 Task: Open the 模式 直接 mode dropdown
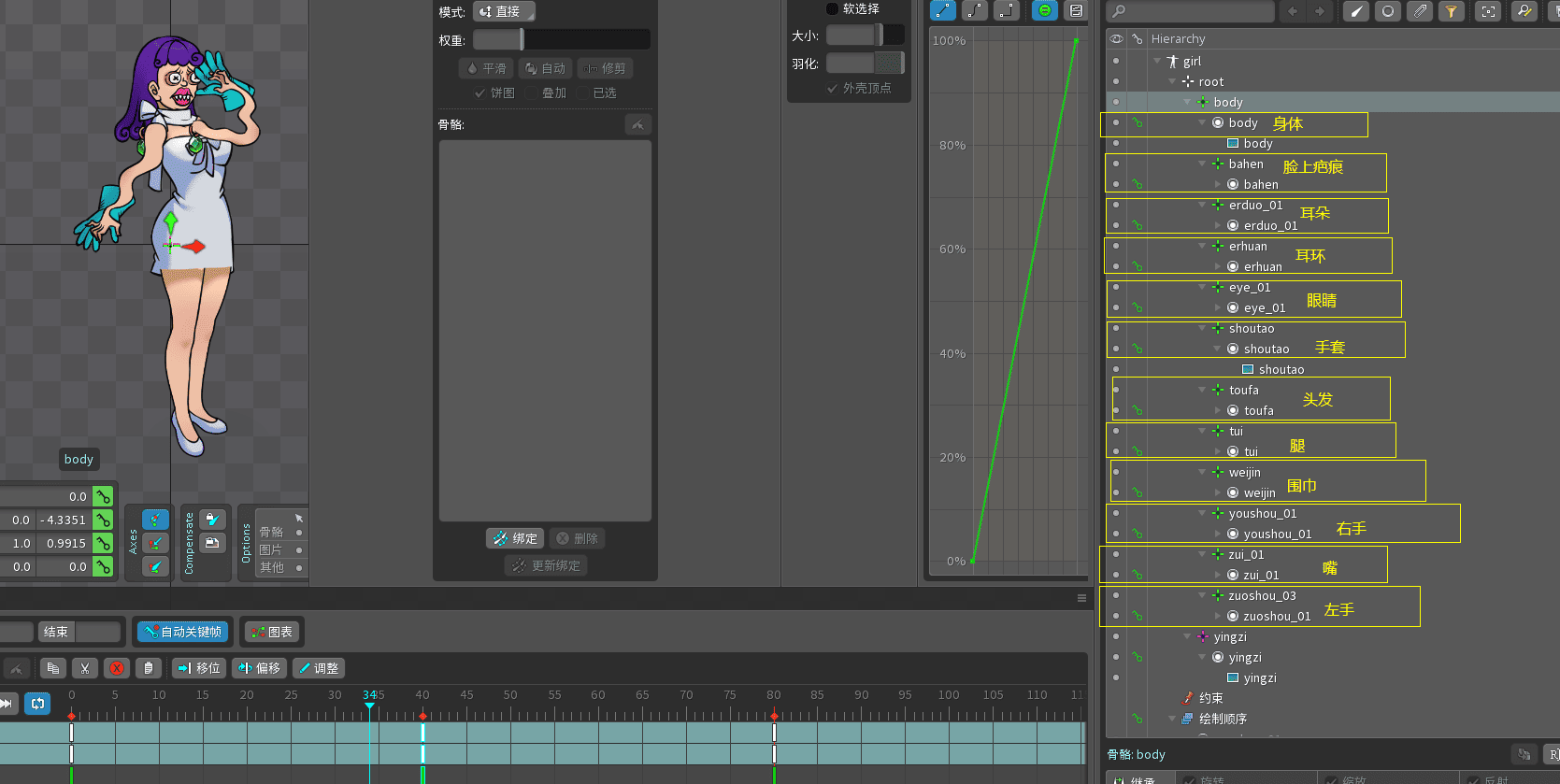(504, 11)
